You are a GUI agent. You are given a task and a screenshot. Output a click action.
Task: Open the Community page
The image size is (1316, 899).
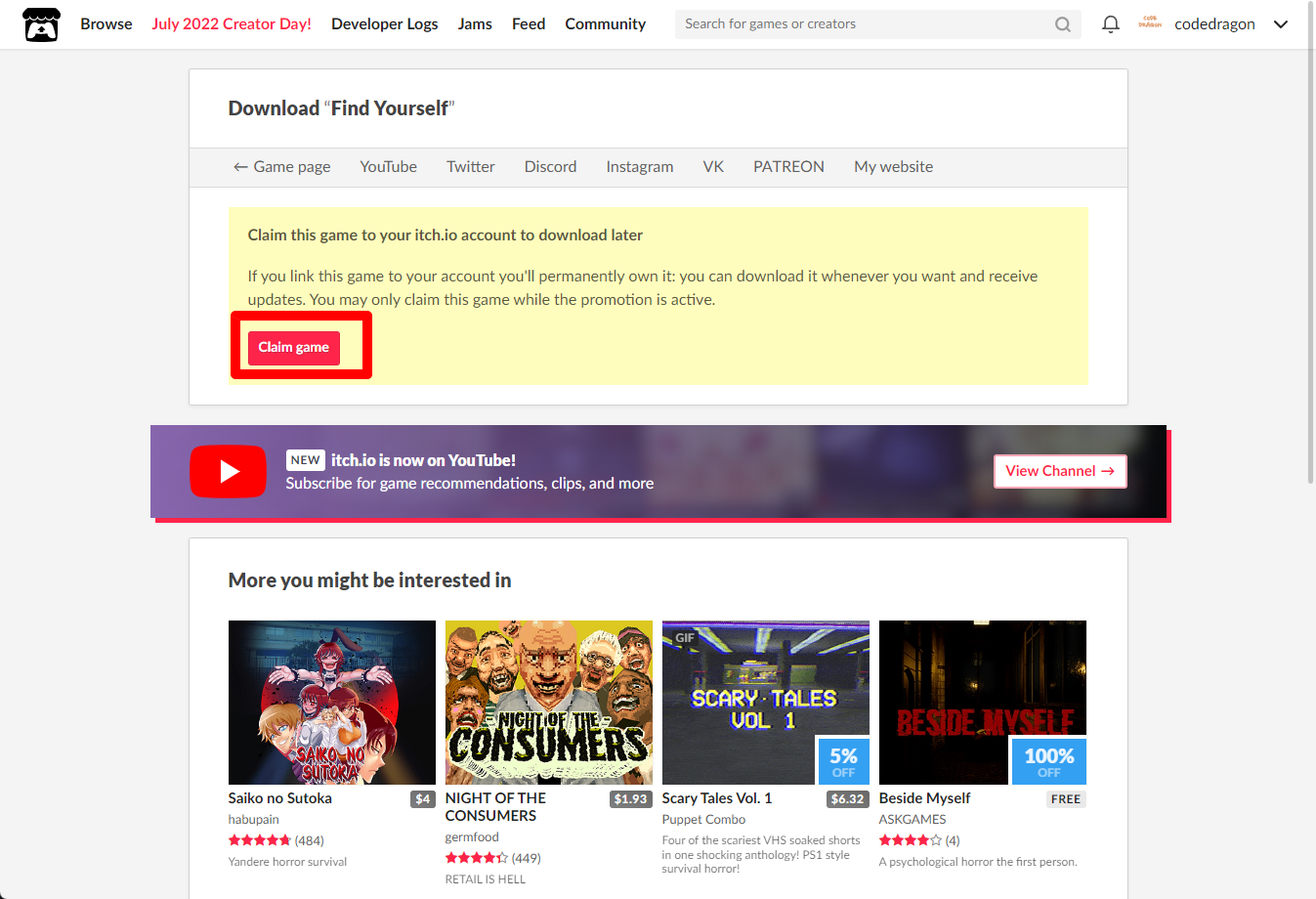coord(605,24)
